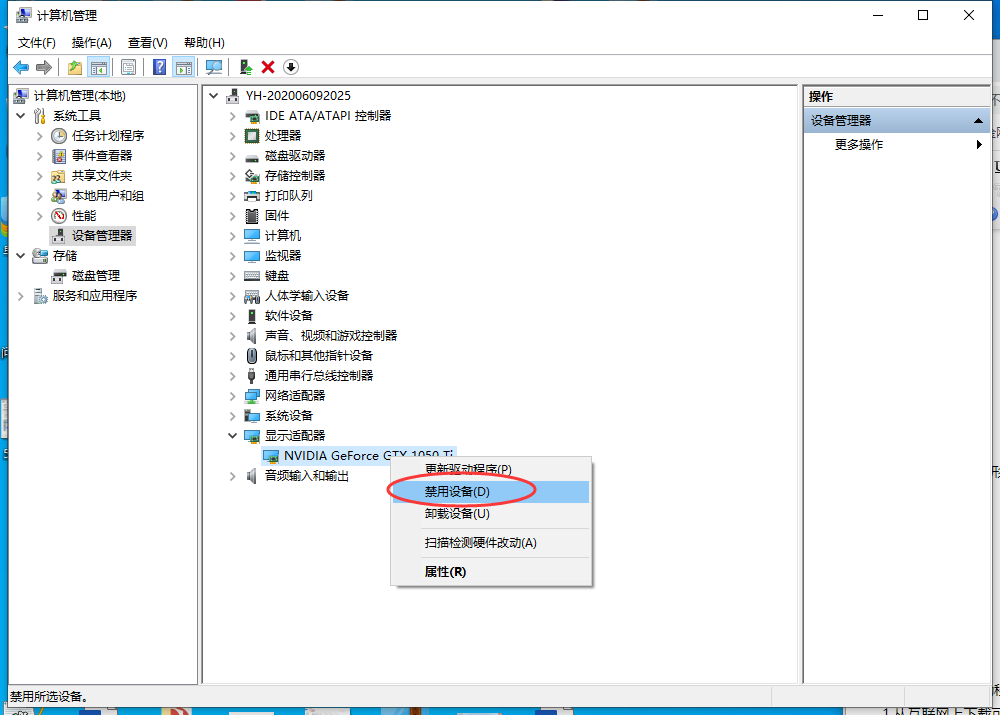Expand the 网络适配器 node

point(233,396)
